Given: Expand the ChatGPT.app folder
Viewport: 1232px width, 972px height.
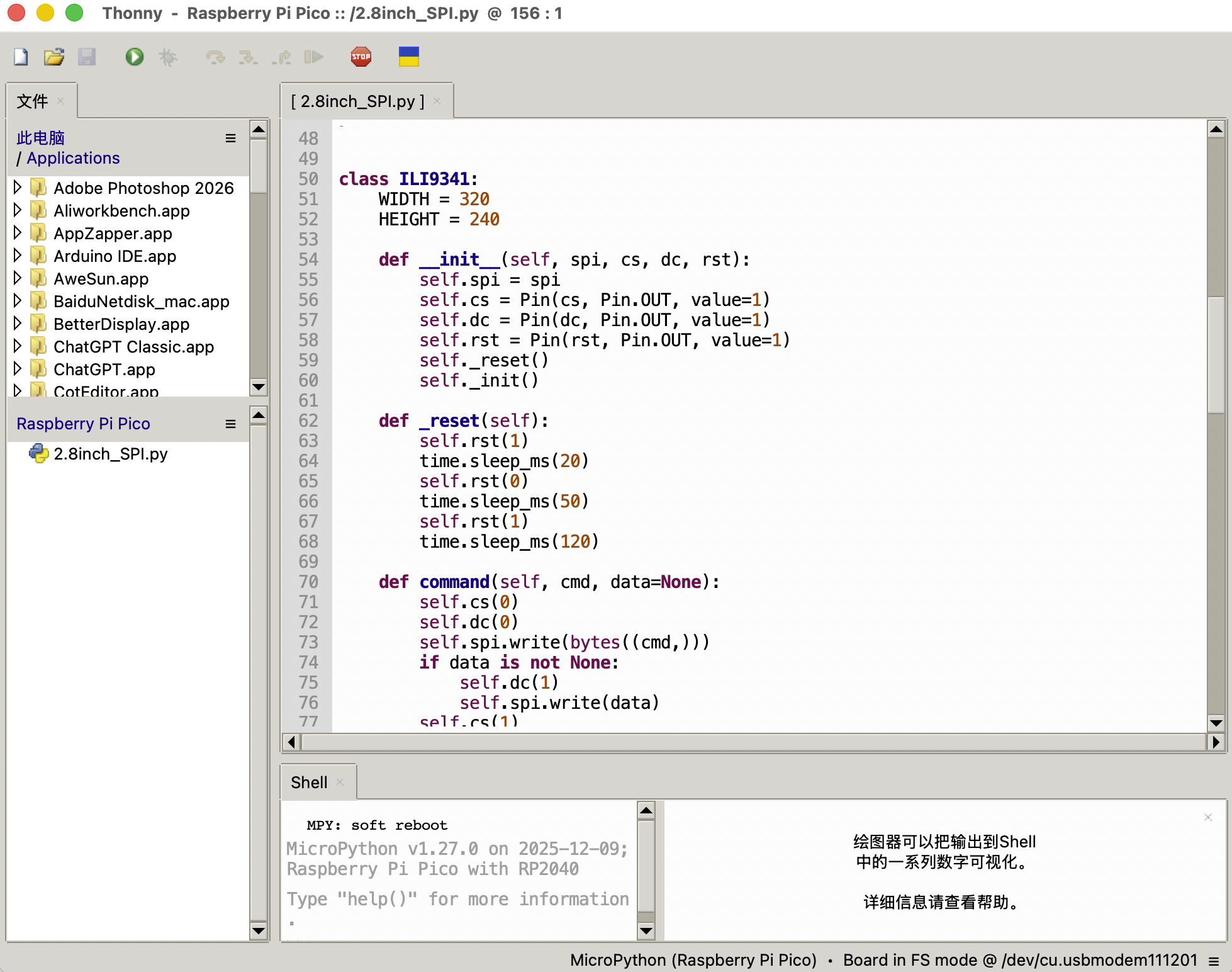Looking at the screenshot, I should [18, 368].
